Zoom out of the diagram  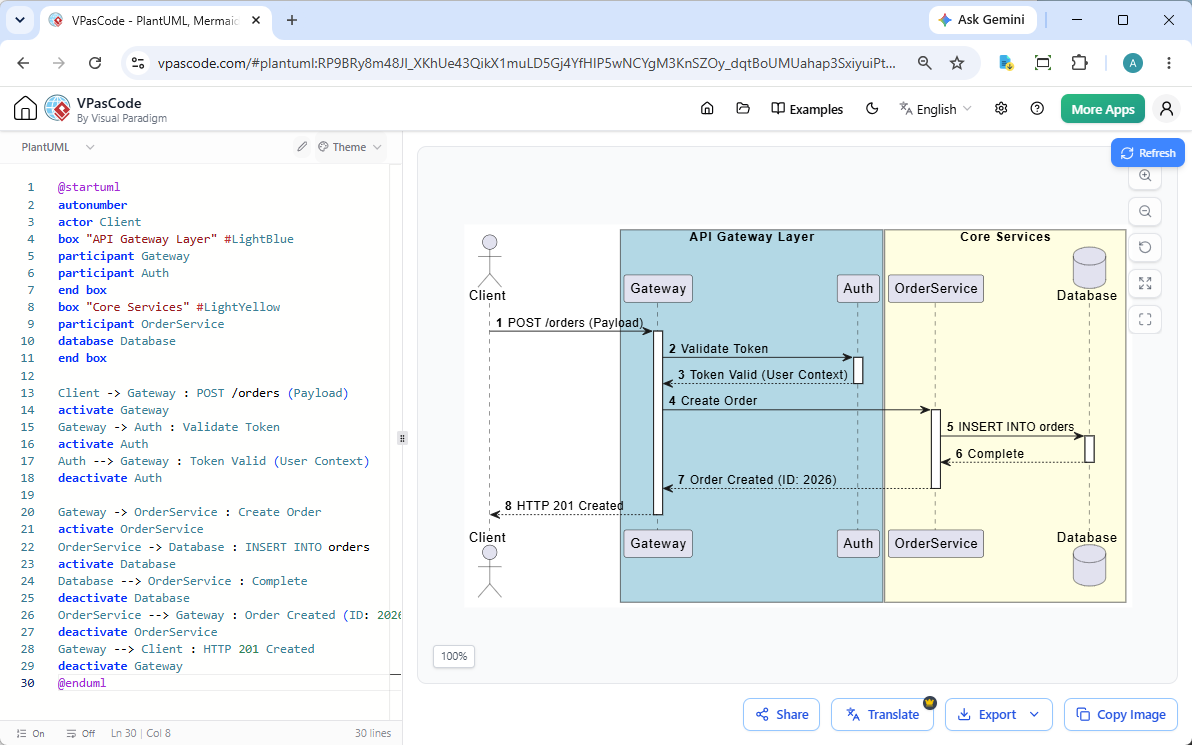click(x=1145, y=211)
